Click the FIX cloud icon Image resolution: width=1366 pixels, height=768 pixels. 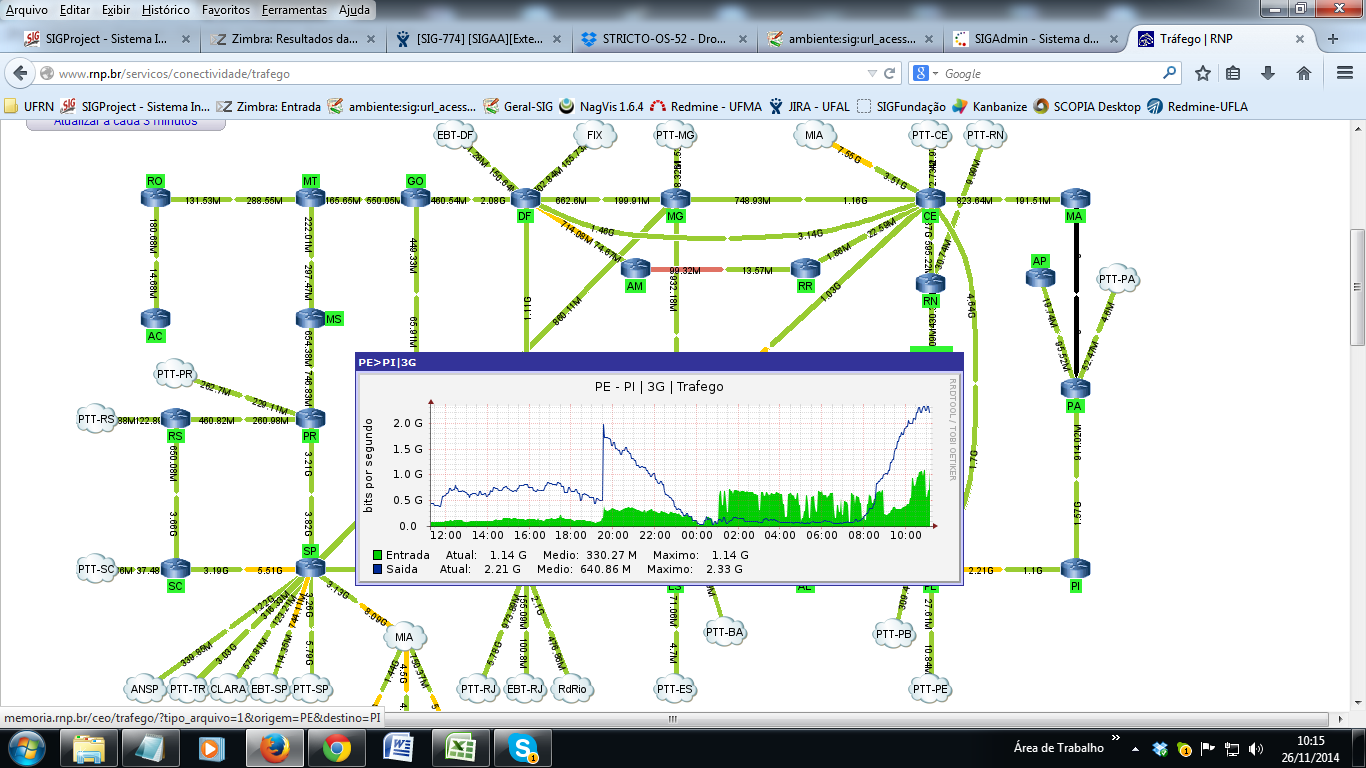(595, 135)
